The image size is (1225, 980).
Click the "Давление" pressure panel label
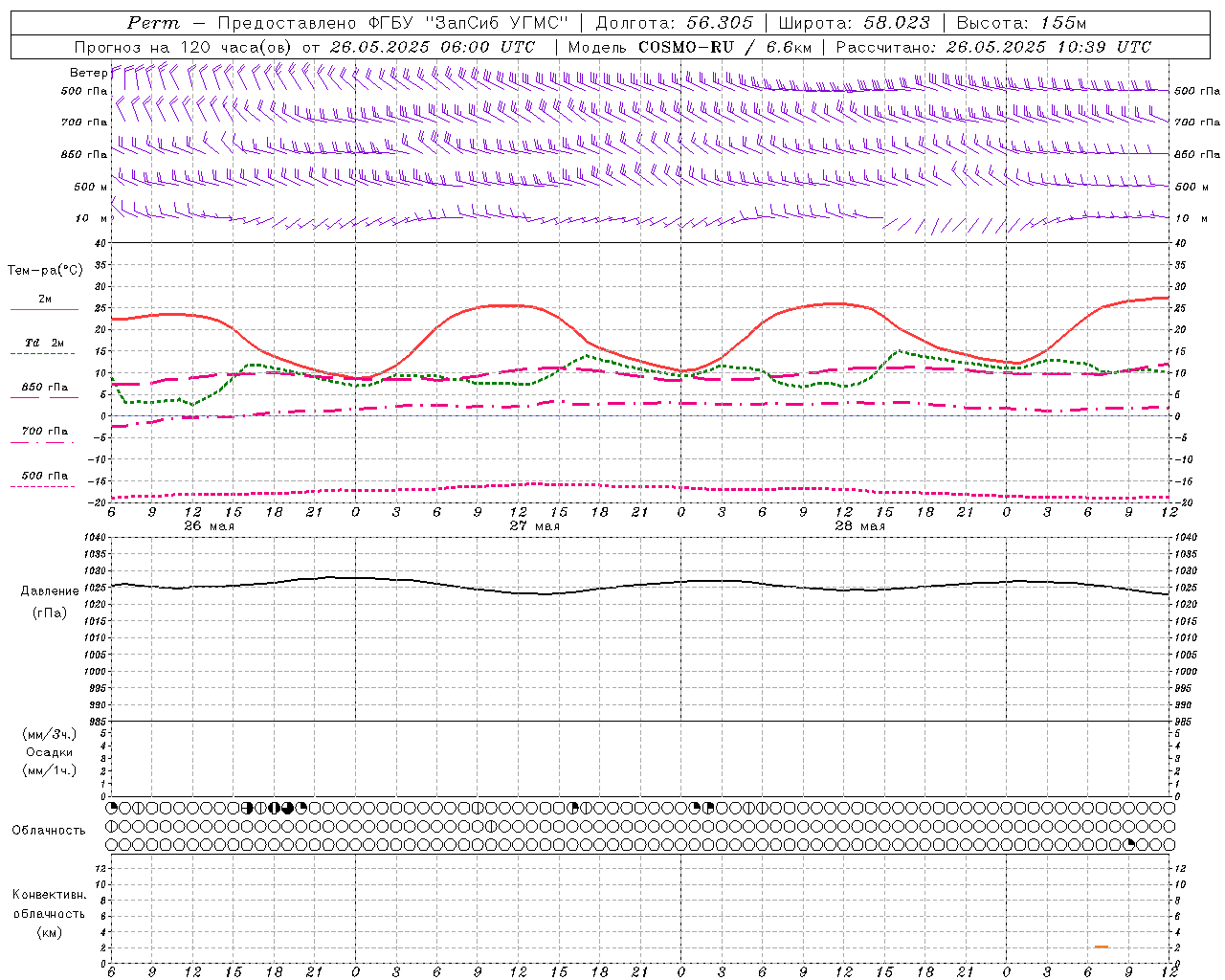(50, 591)
